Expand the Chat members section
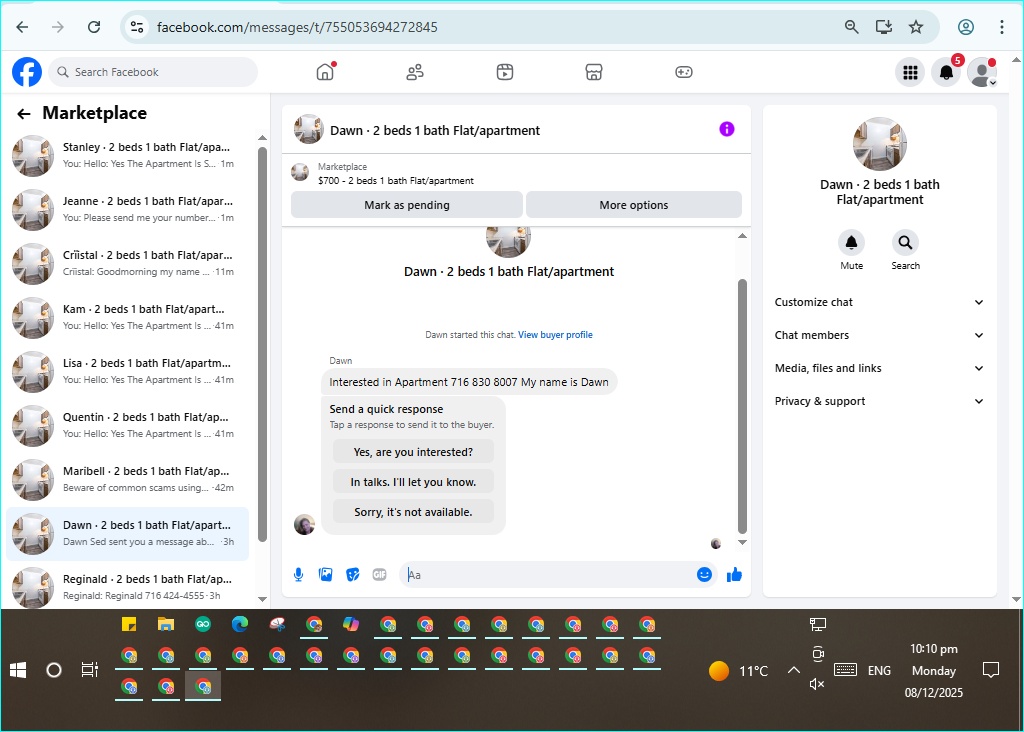This screenshot has height=732, width=1024. (x=879, y=335)
